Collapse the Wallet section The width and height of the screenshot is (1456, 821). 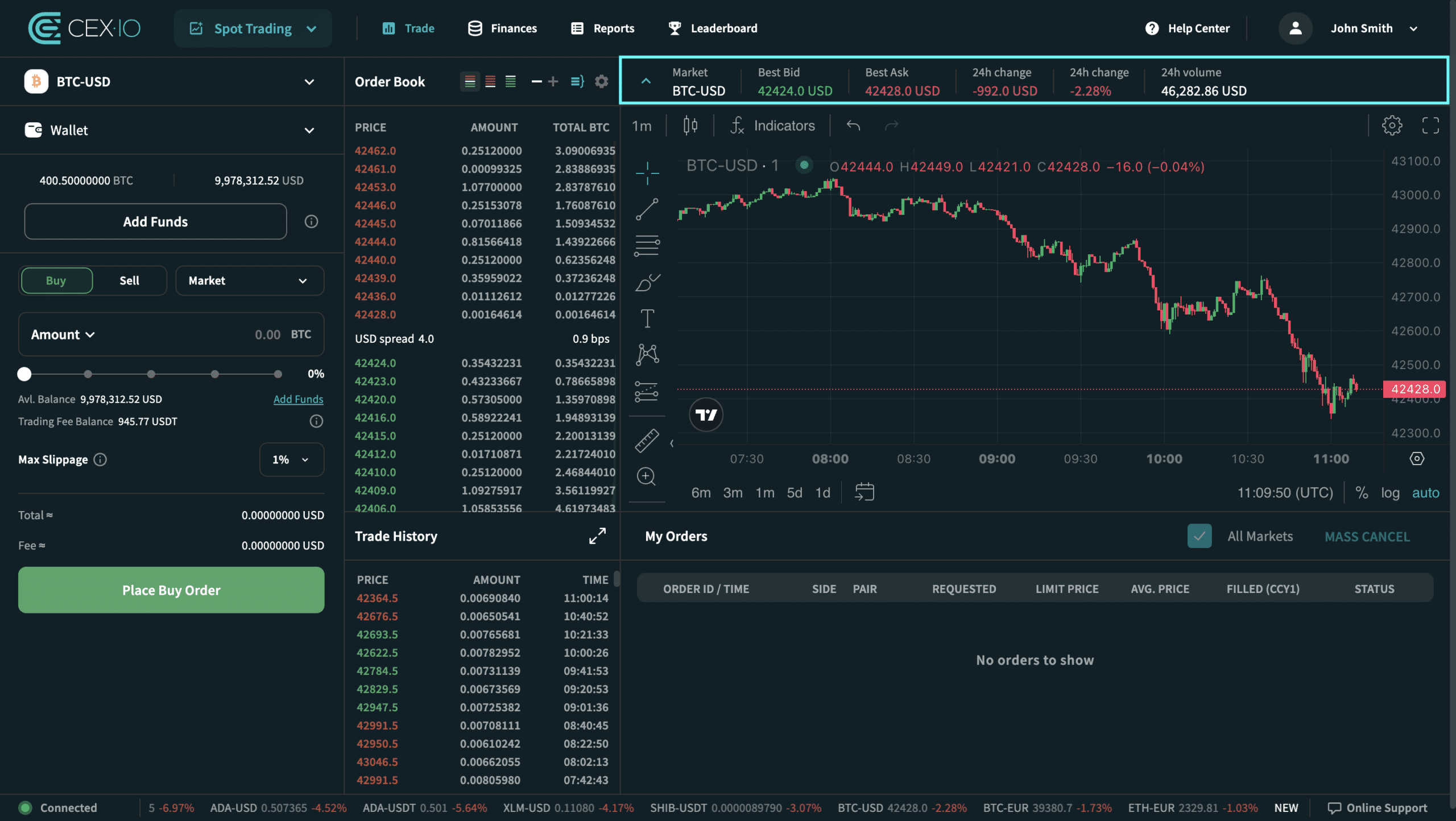pos(171,130)
